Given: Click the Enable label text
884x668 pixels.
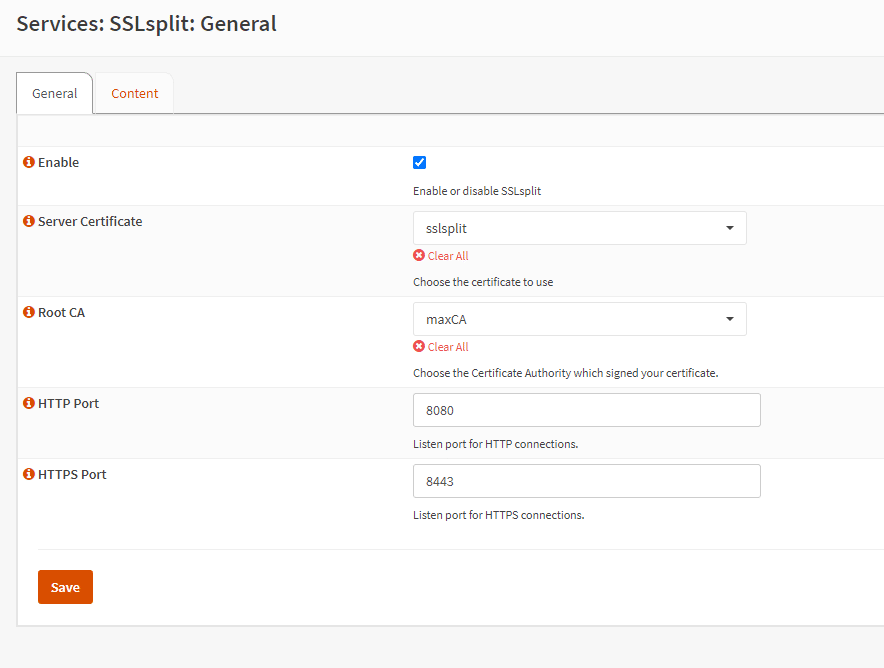Looking at the screenshot, I should click(x=58, y=162).
